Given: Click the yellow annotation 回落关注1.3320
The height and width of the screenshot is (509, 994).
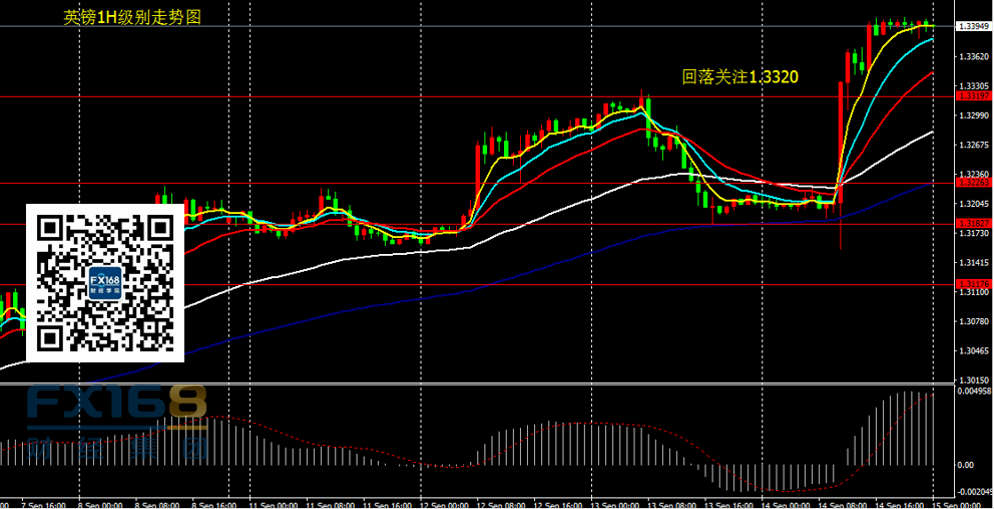Looking at the screenshot, I should (739, 76).
